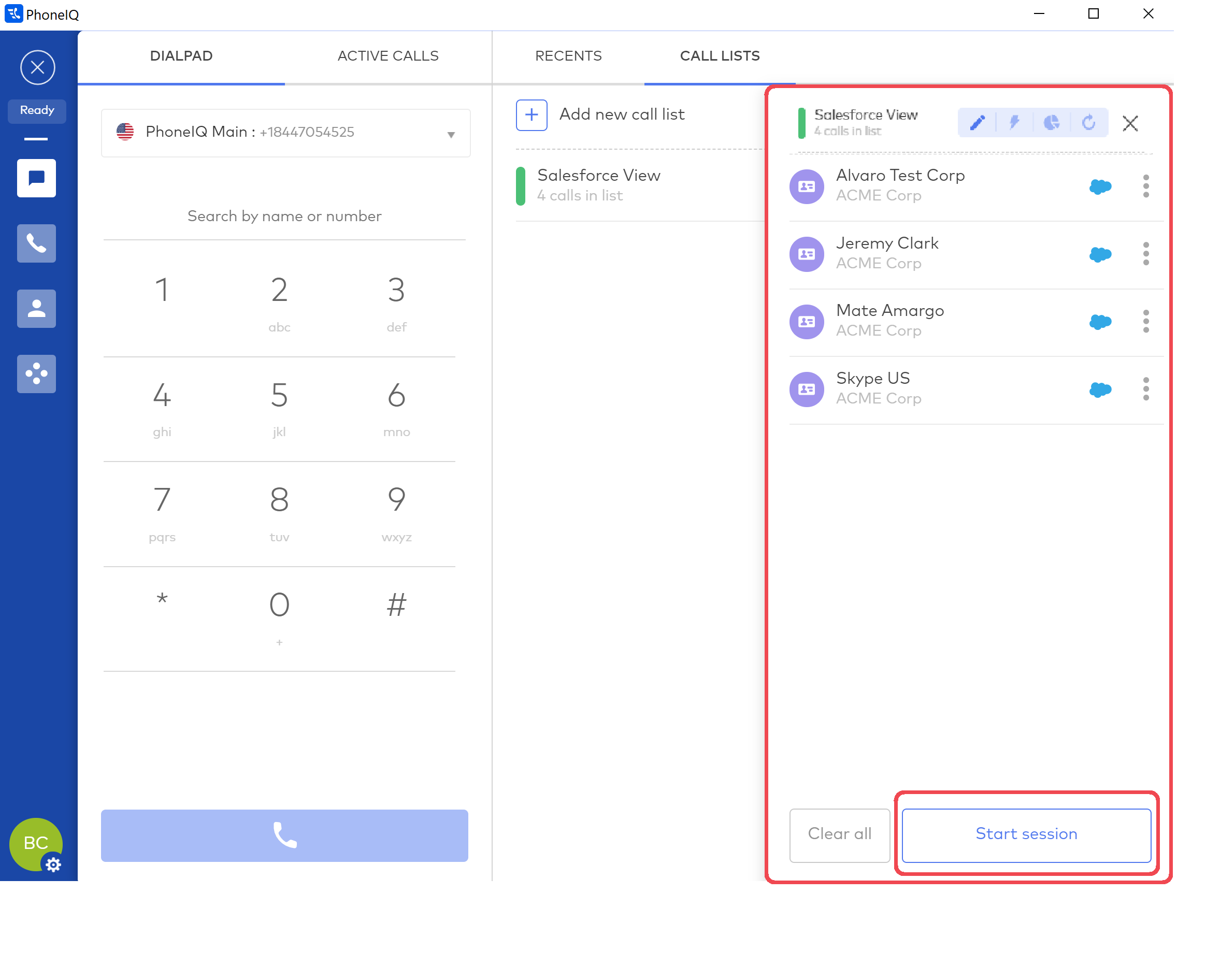Open the contacts sidebar icon
This screenshot has width=1206, height=980.
point(36,308)
